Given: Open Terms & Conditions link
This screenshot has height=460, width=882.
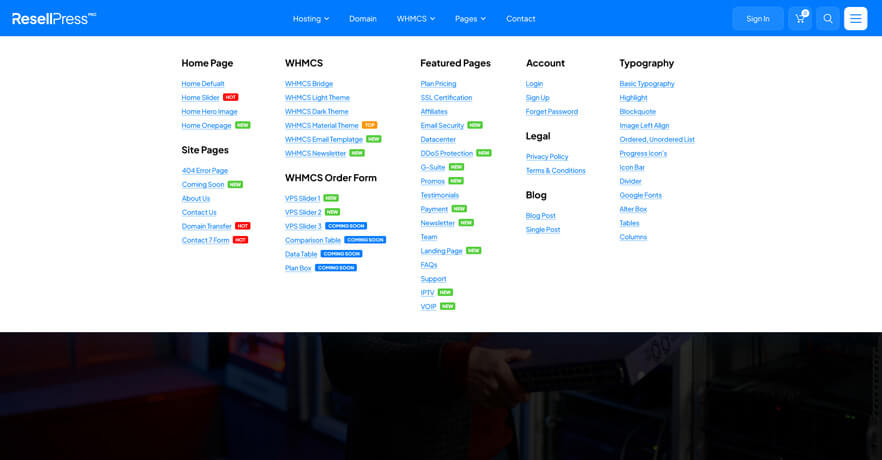Looking at the screenshot, I should point(556,170).
